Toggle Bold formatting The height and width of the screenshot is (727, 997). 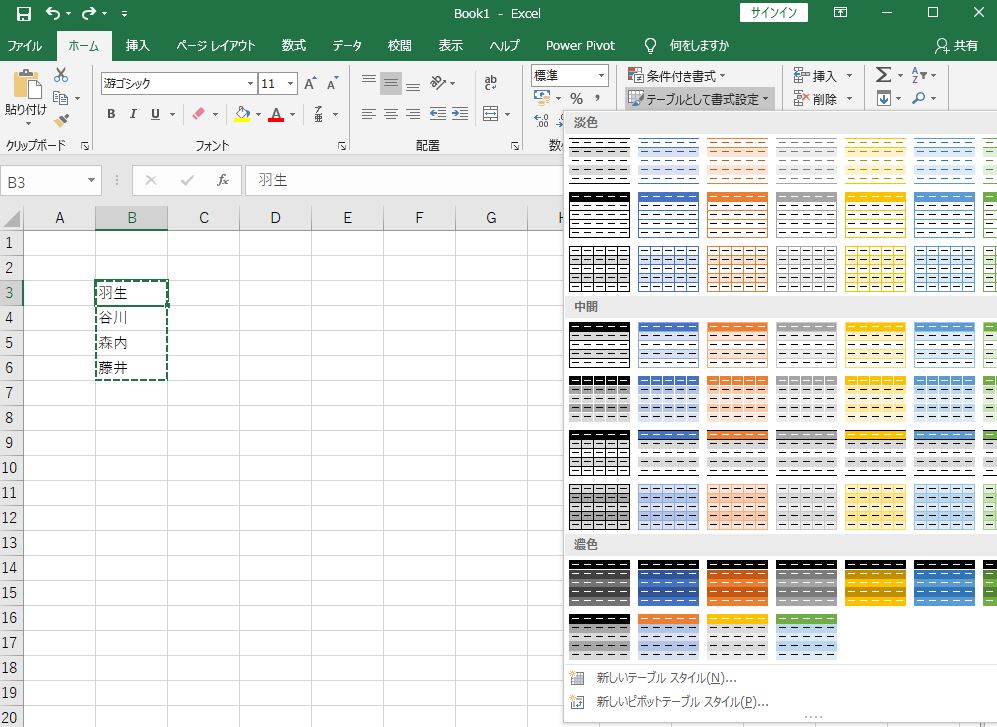(111, 114)
